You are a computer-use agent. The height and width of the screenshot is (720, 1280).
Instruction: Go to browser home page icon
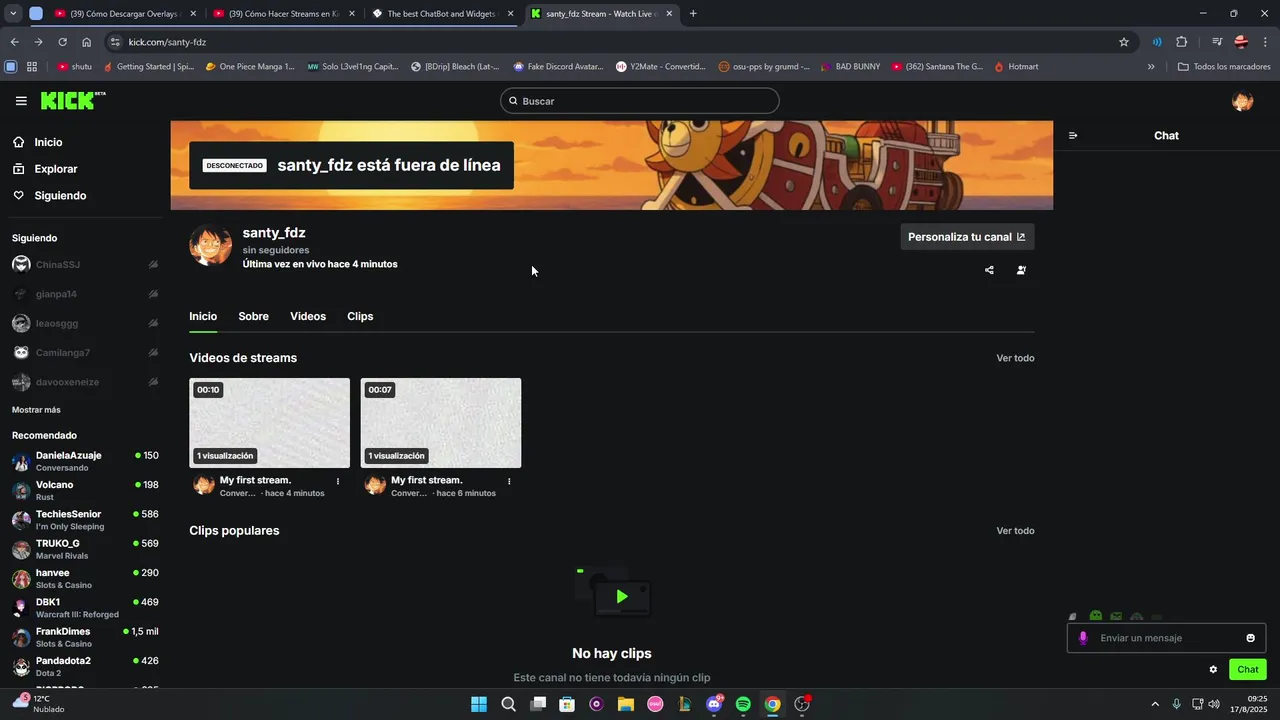(87, 42)
